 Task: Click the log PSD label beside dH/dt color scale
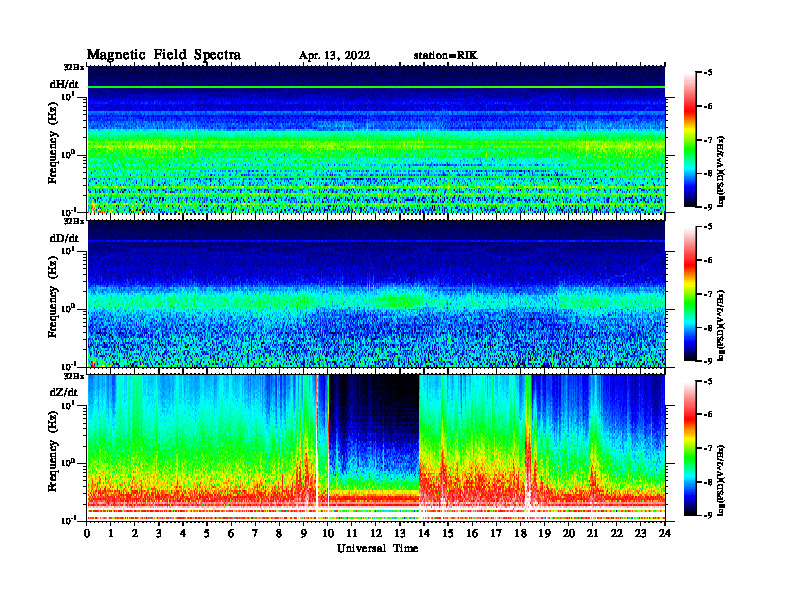click(721, 170)
